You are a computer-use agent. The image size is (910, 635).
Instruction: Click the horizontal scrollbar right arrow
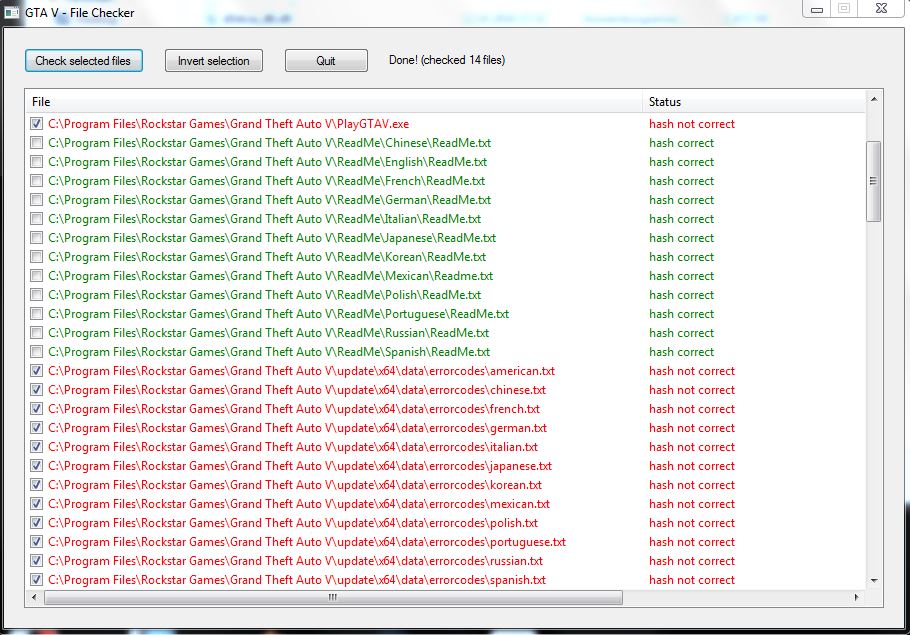pyautogui.click(x=857, y=597)
